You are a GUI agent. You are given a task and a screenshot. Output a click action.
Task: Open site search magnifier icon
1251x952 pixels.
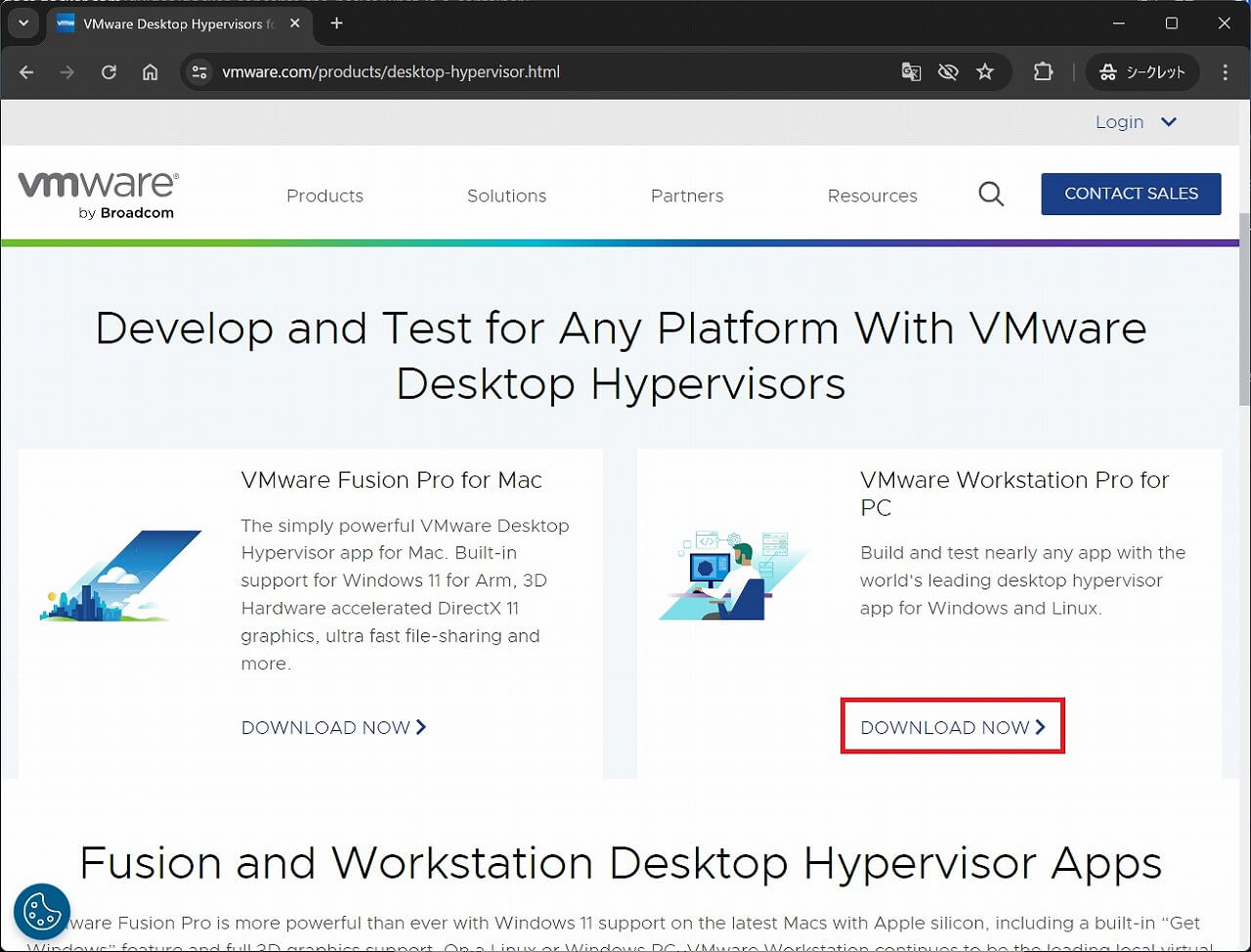pos(991,194)
